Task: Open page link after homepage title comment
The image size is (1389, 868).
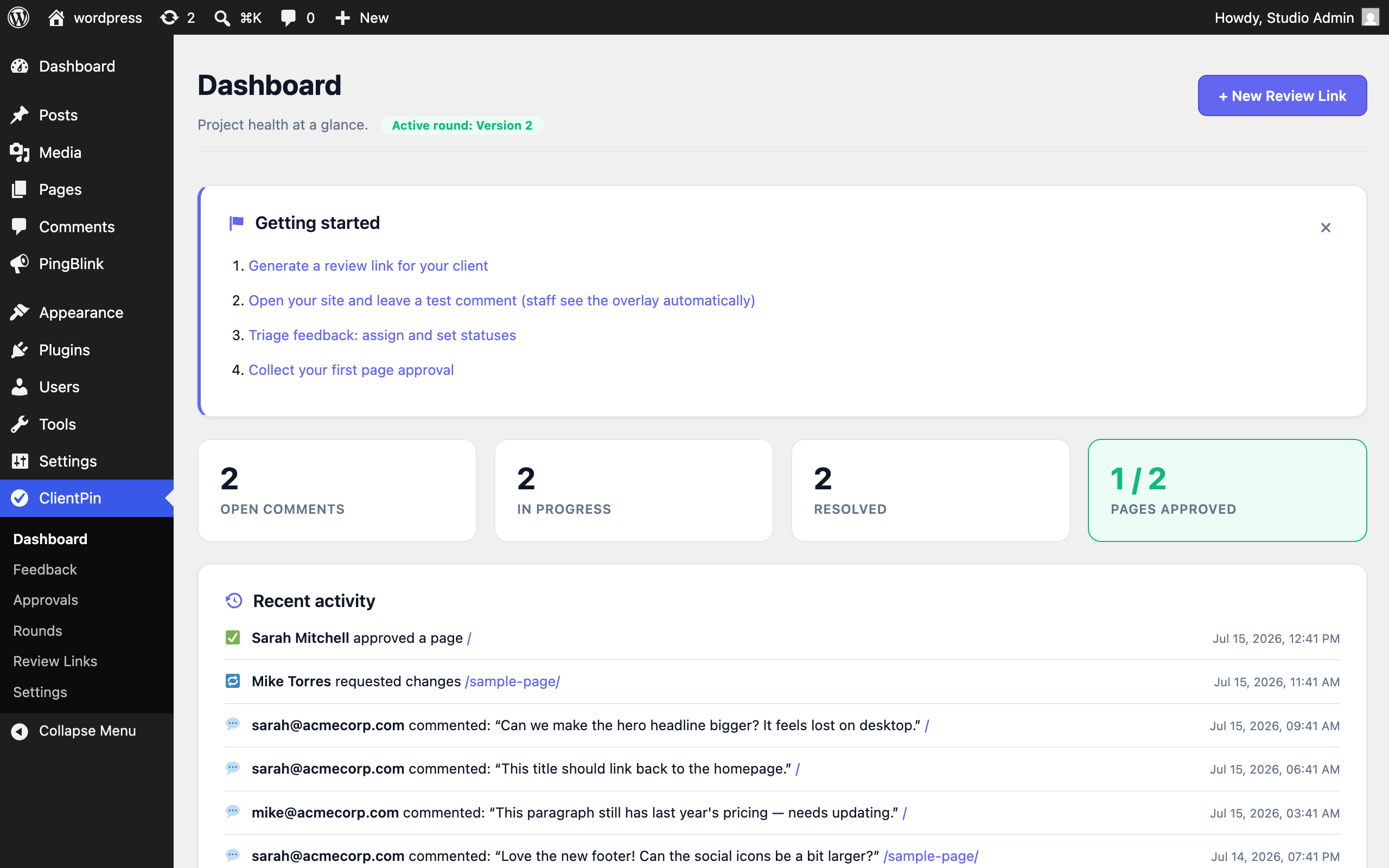Action: (797, 769)
